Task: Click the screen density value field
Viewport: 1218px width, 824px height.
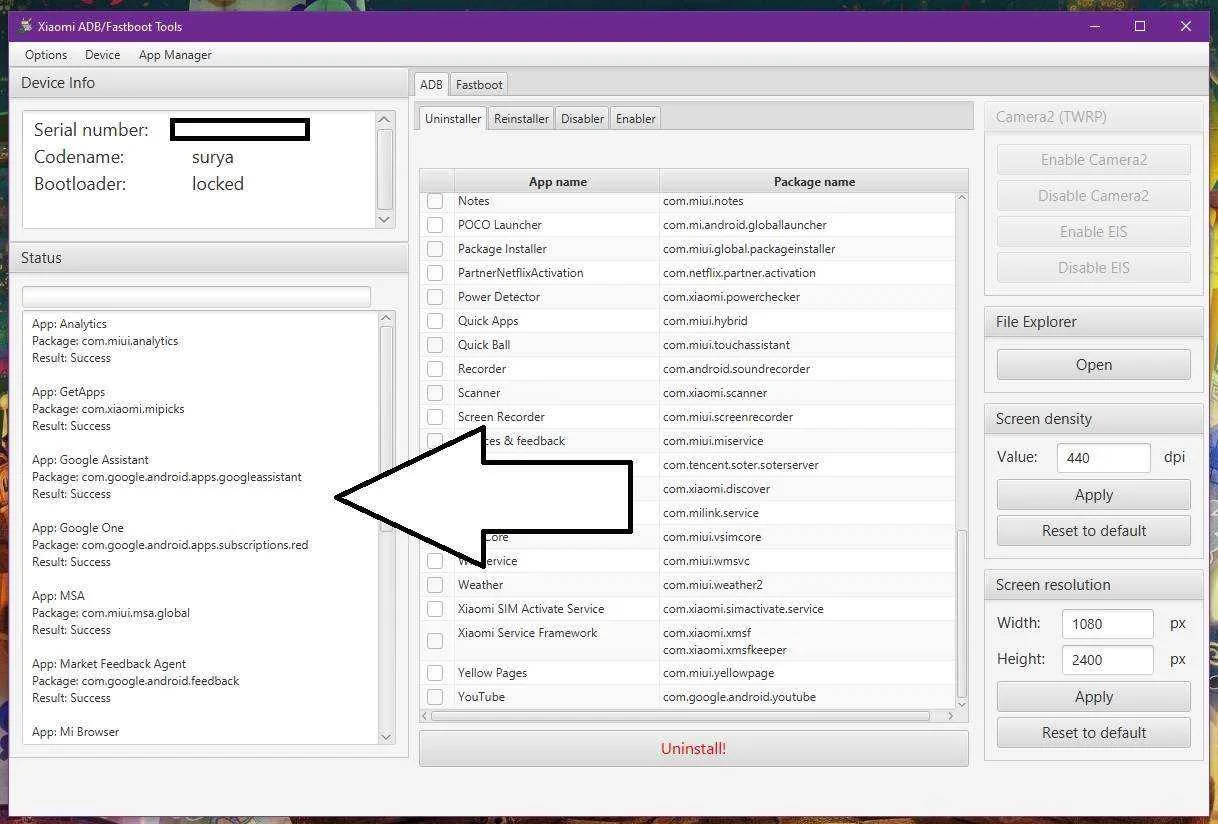Action: [x=1103, y=457]
